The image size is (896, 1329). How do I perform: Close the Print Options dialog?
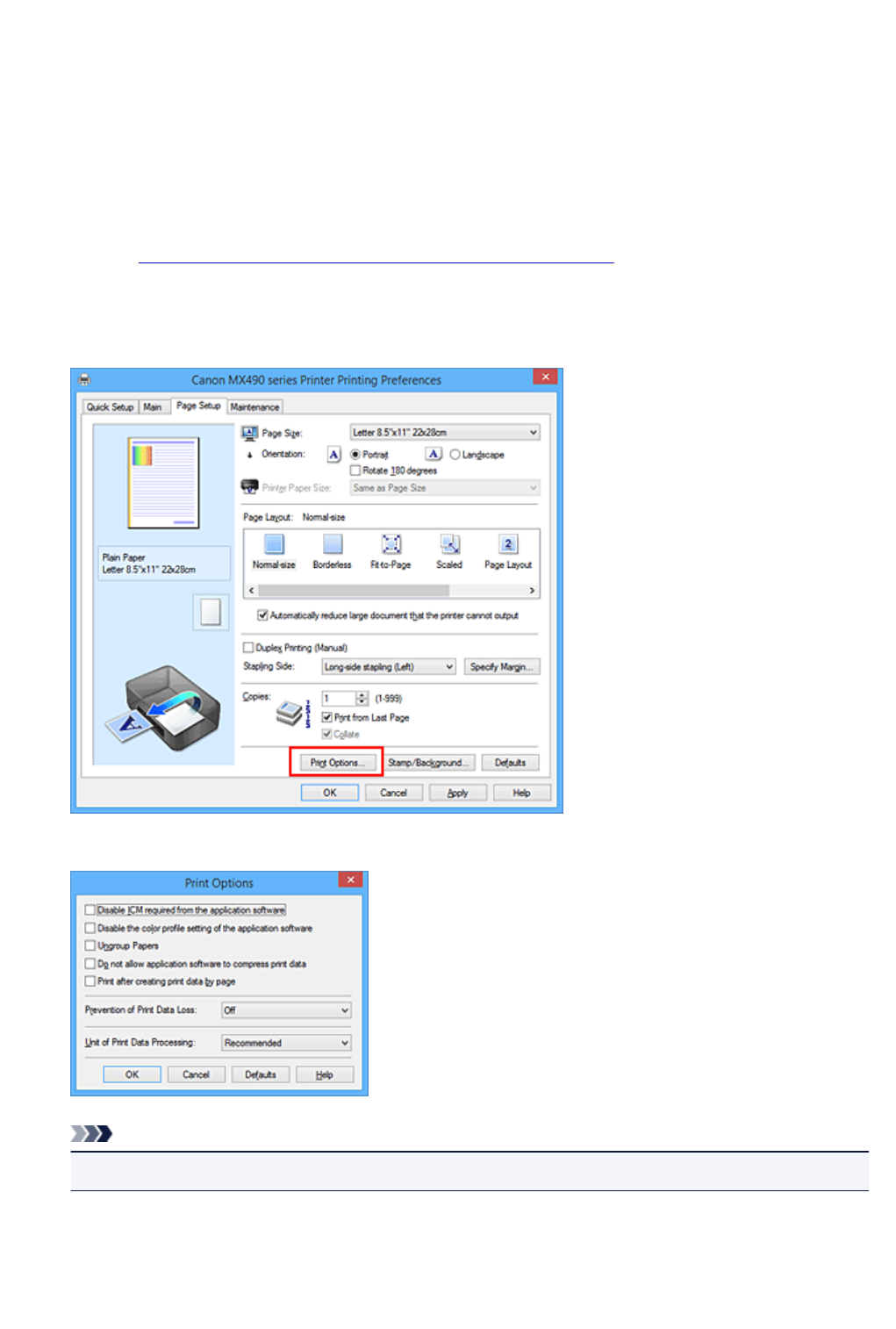pos(350,880)
